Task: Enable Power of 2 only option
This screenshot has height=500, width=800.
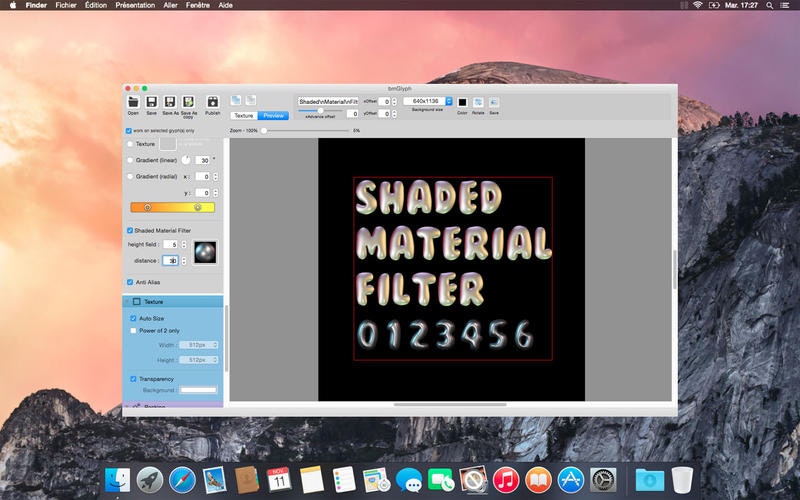Action: (134, 330)
